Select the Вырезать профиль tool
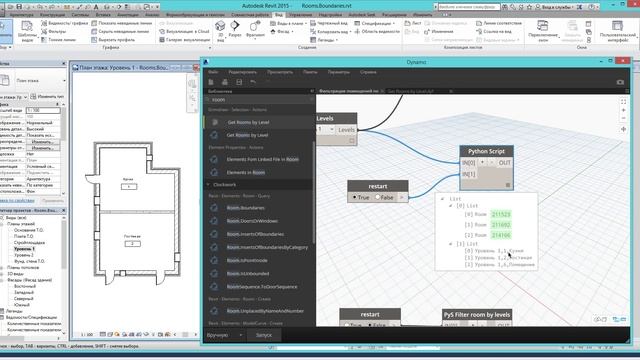The height and width of the screenshot is (360, 640). (x=113, y=40)
